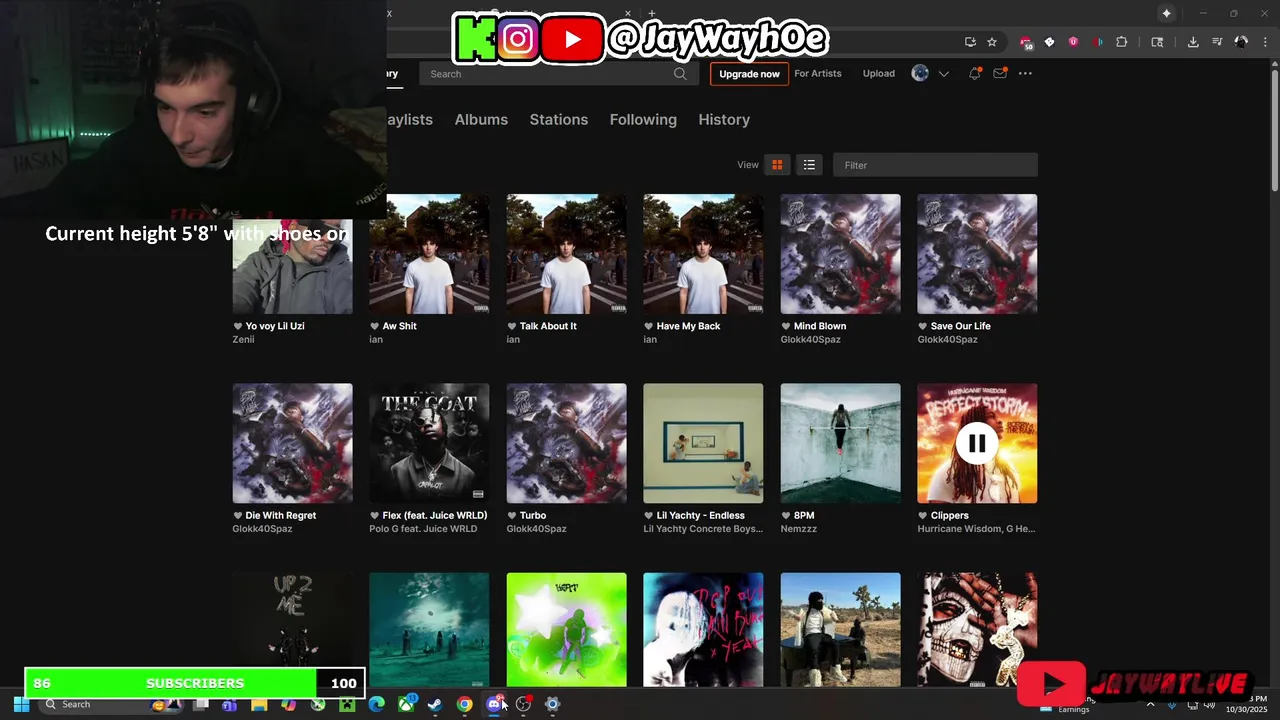
Task: Open Minecraft from the taskbar
Action: pyautogui.click(x=347, y=704)
